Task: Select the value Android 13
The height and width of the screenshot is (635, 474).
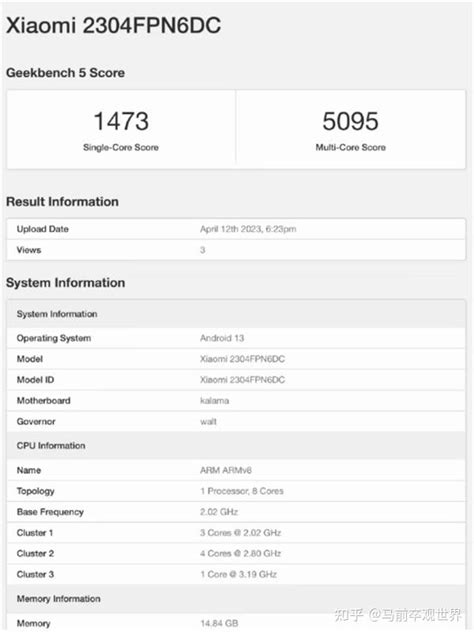Action: pos(222,338)
